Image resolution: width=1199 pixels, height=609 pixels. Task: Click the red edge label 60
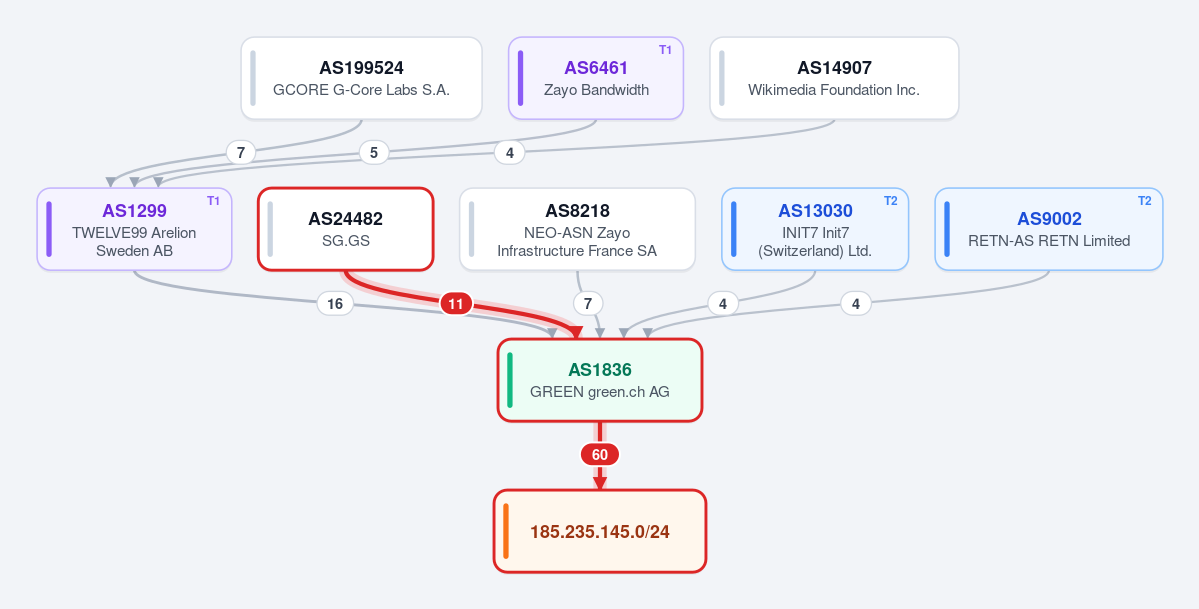point(600,455)
